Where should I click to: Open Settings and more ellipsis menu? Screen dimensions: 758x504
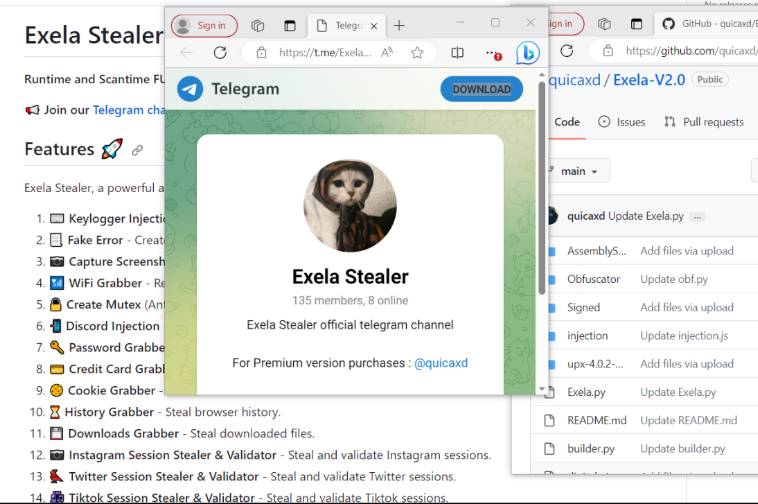pos(492,52)
